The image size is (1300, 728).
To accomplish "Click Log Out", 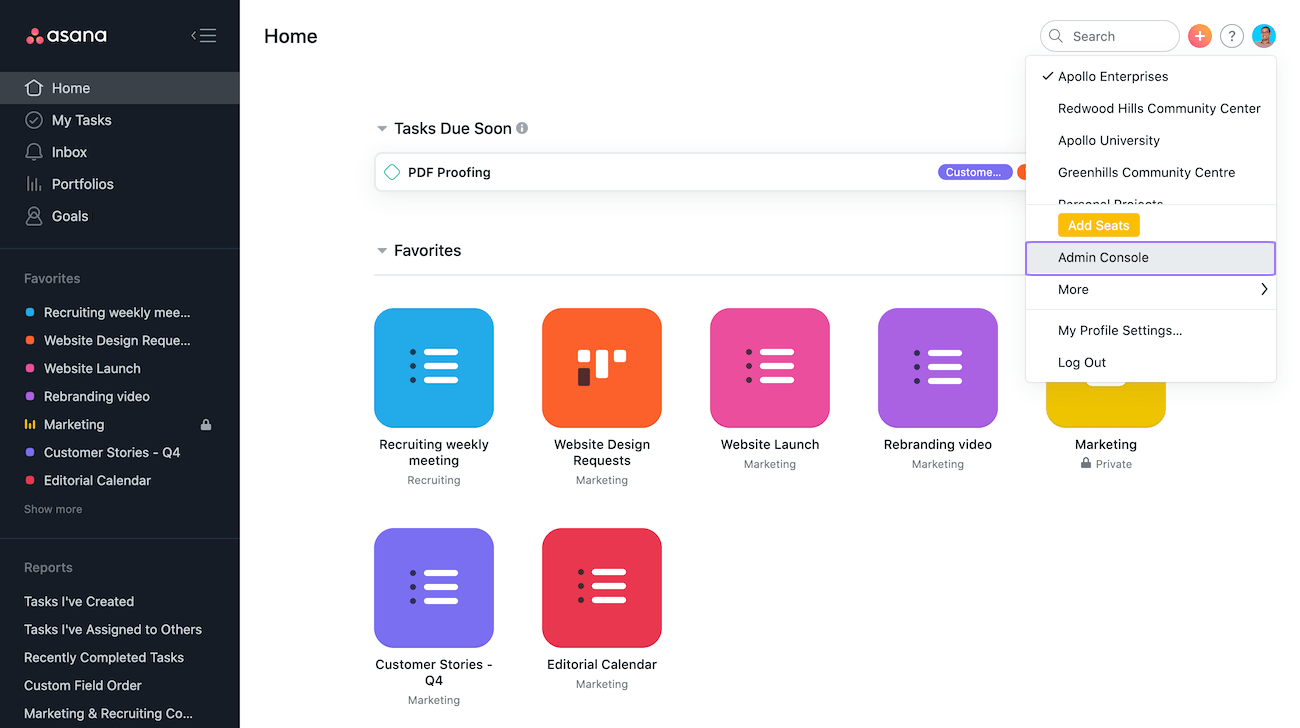I will click(1151, 362).
